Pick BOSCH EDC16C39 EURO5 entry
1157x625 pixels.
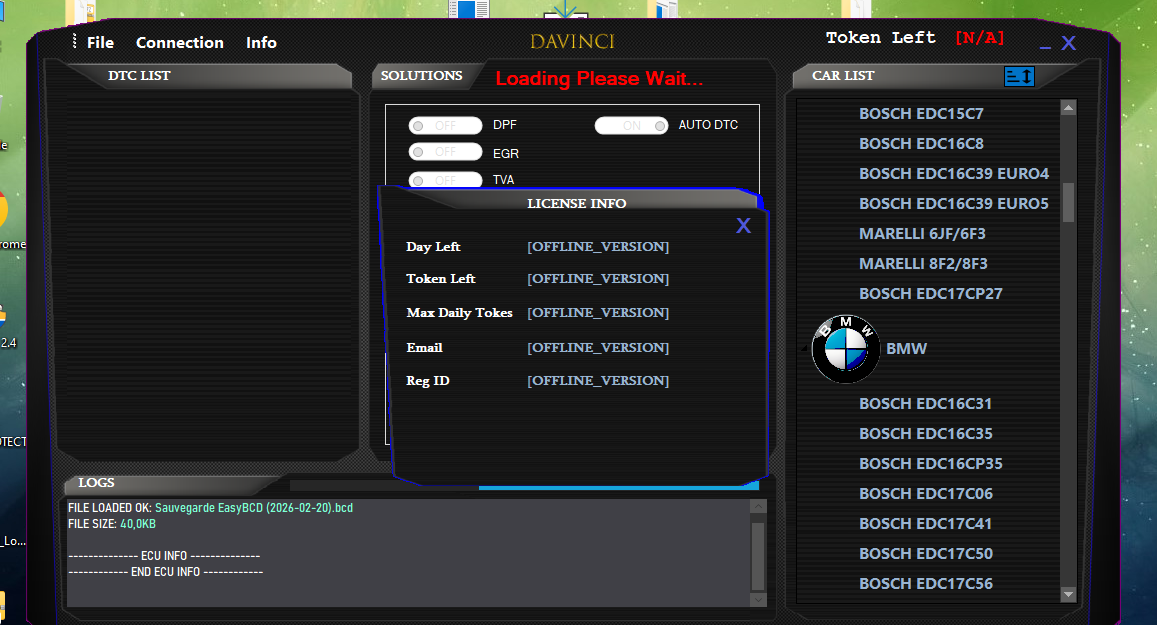tap(953, 204)
